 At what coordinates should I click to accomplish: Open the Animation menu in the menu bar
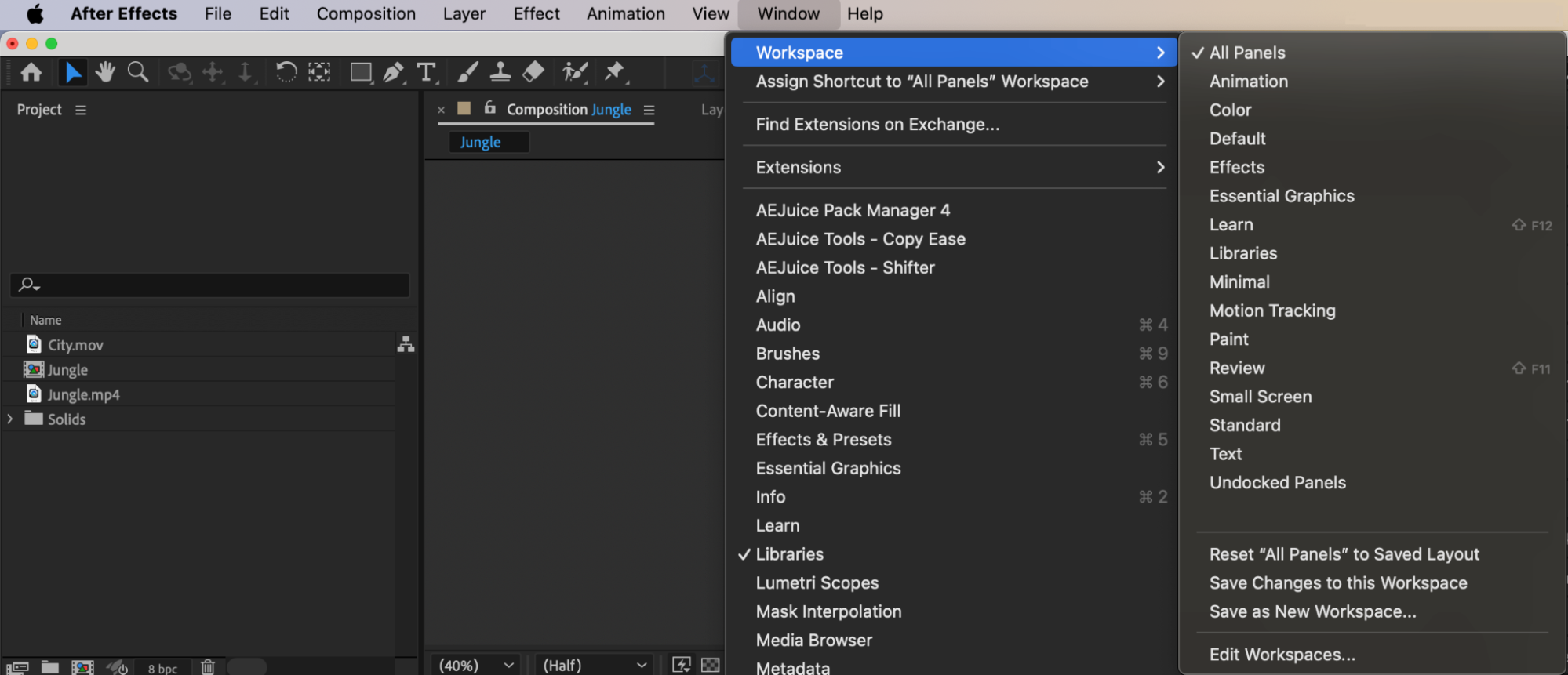pyautogui.click(x=625, y=14)
